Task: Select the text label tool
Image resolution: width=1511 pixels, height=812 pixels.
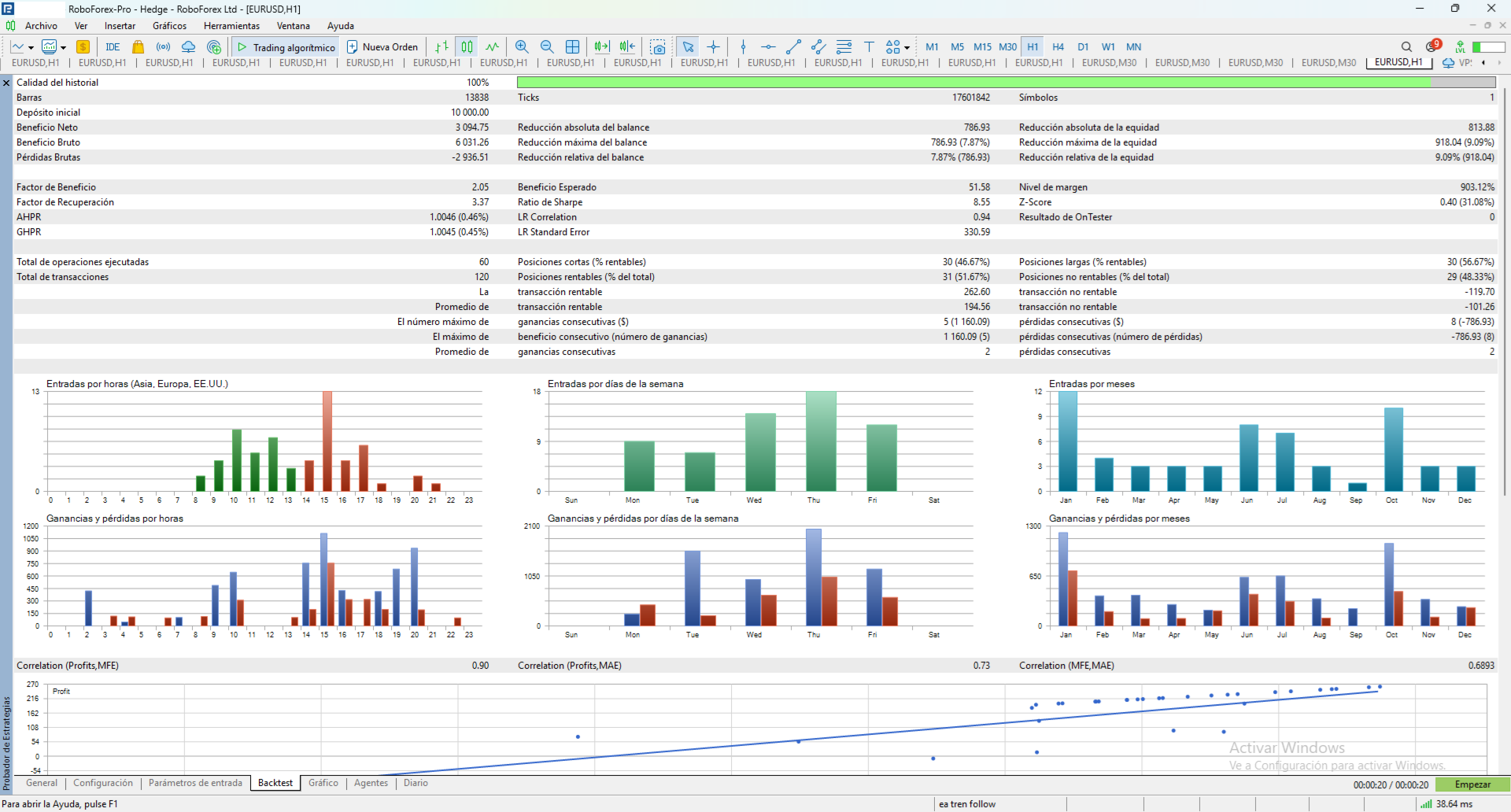Action: (869, 47)
